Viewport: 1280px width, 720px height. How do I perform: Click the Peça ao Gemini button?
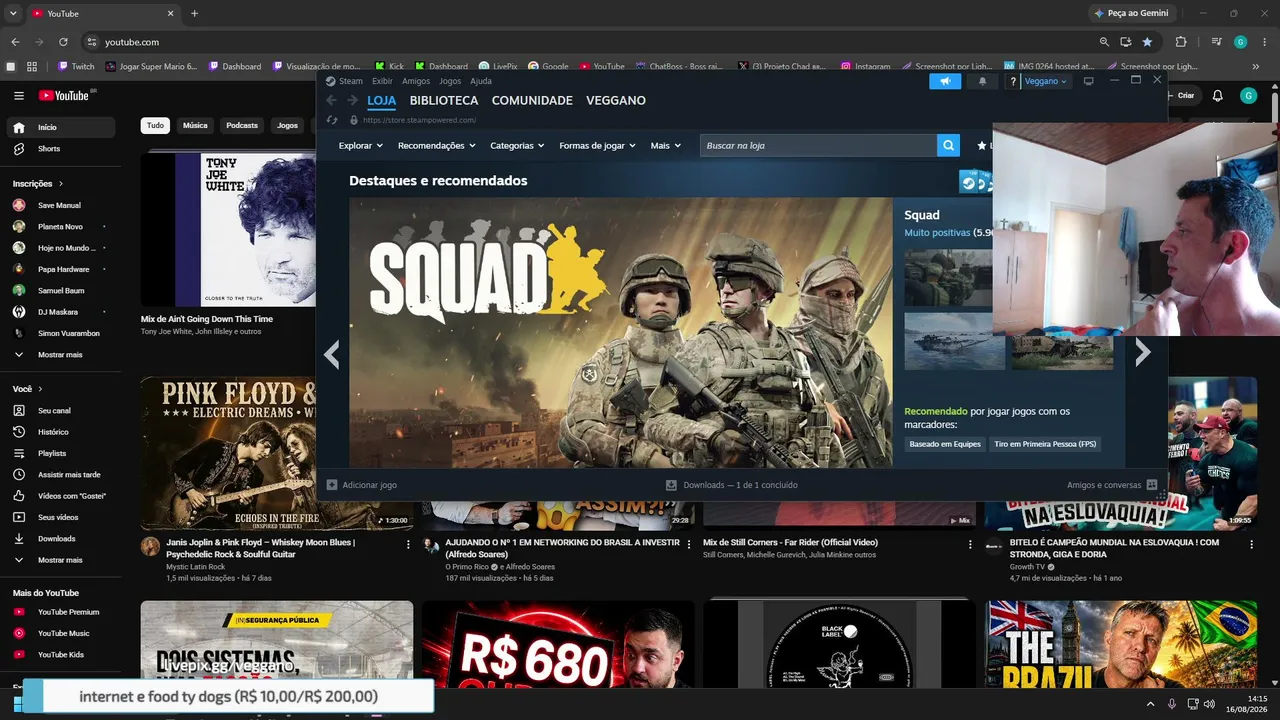click(x=1131, y=14)
